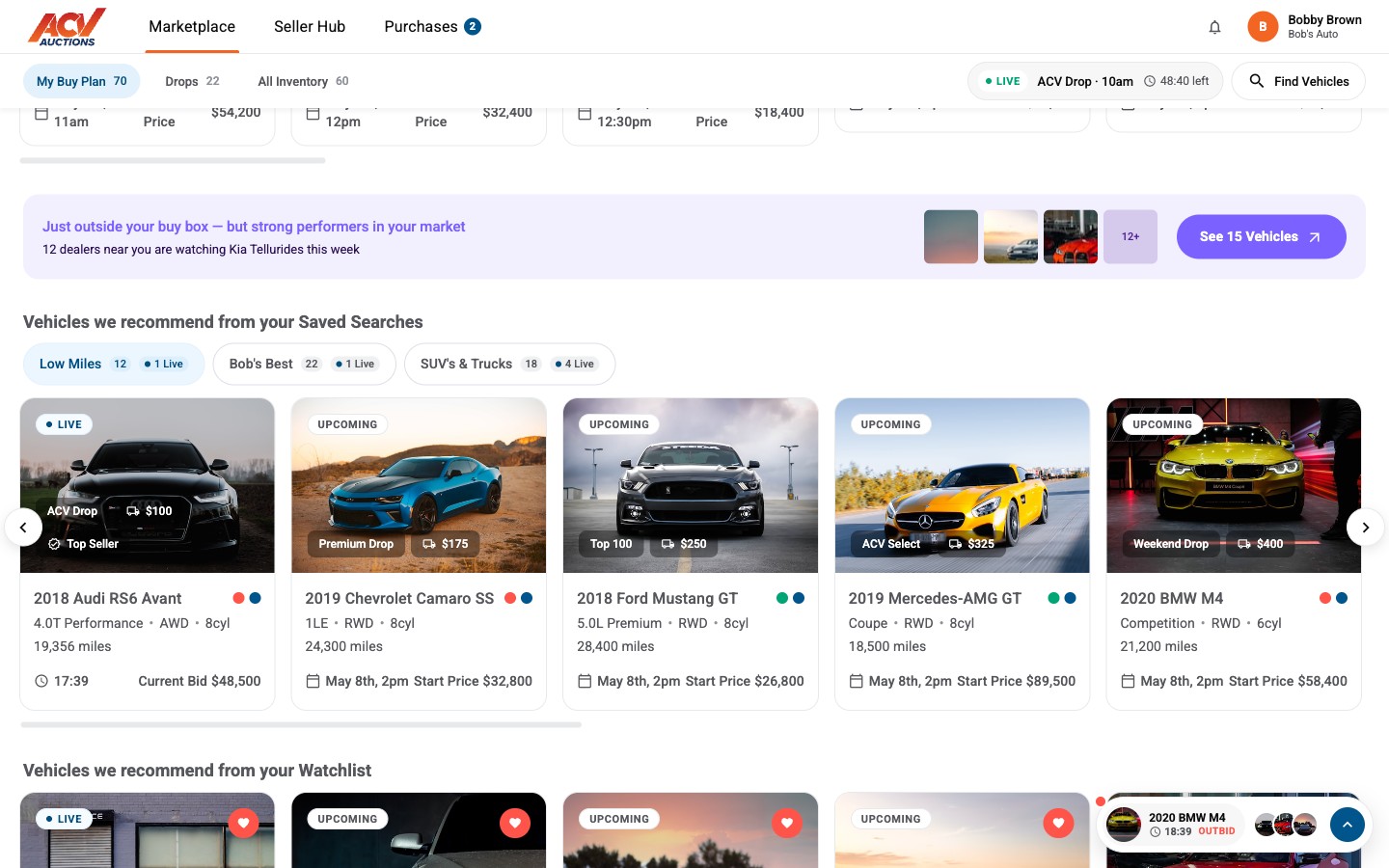1389x868 pixels.
Task: Click the 12+ more vehicles tile
Action: (1130, 237)
